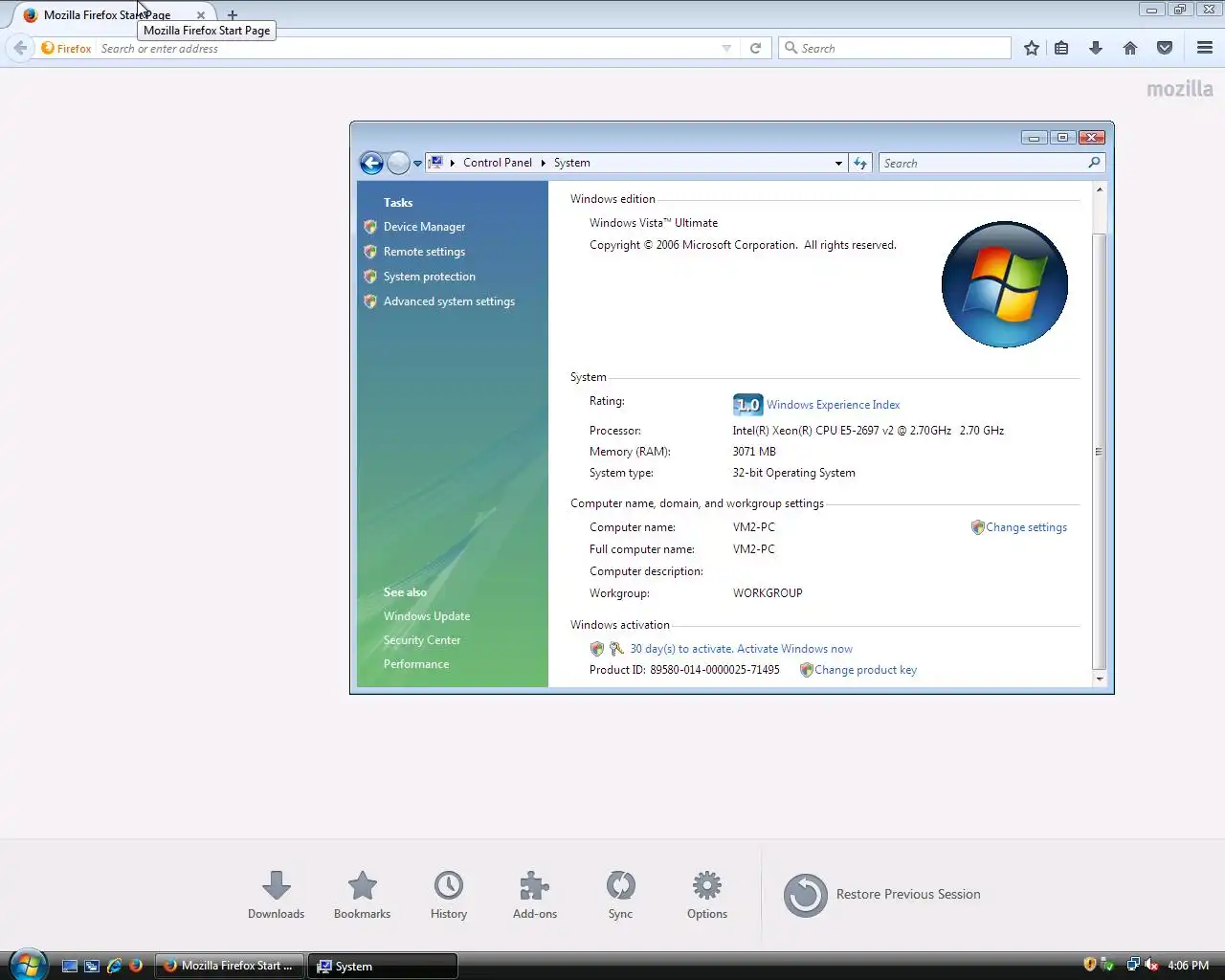Open recent pages dropdown beside forward arrow
Screen dimensions: 1225x980
click(417, 164)
